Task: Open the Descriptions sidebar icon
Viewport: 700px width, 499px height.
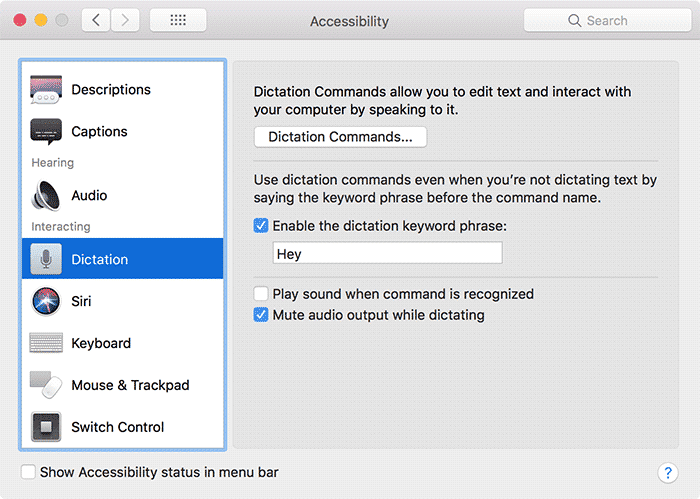Action: click(46, 89)
